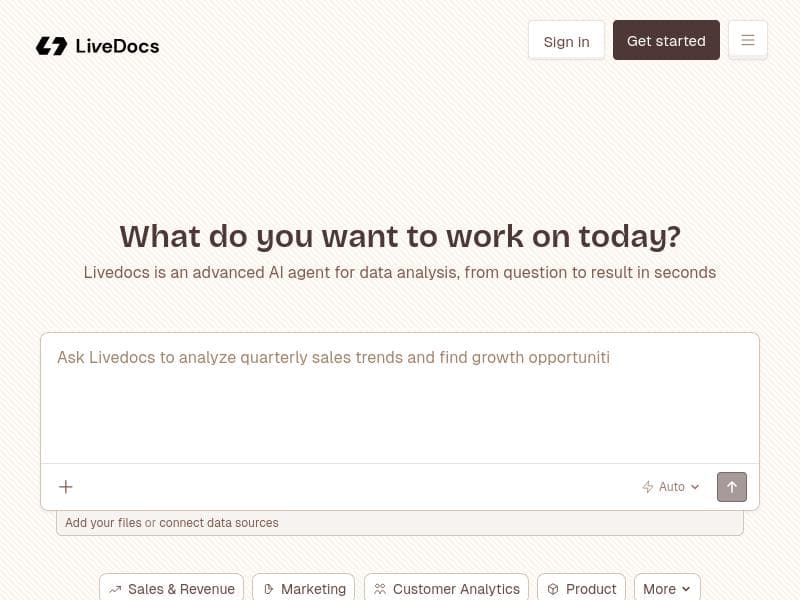Click the LiveDocs logo icon
Image resolution: width=800 pixels, height=600 pixels.
(x=51, y=46)
